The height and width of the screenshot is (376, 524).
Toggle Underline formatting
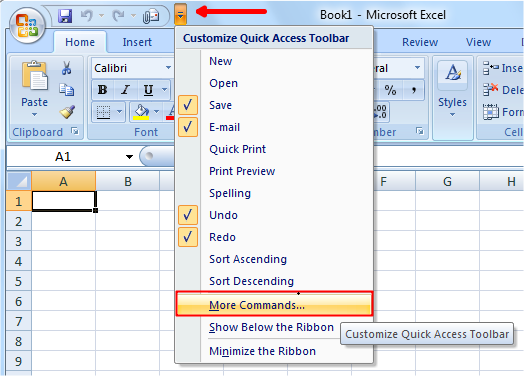(148, 90)
